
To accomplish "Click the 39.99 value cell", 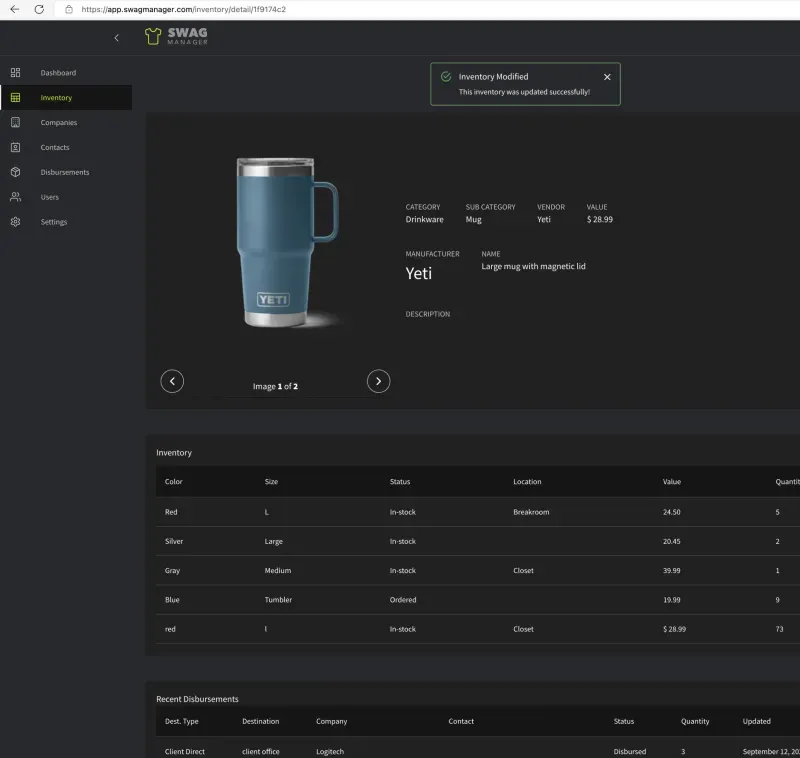I will [671, 570].
